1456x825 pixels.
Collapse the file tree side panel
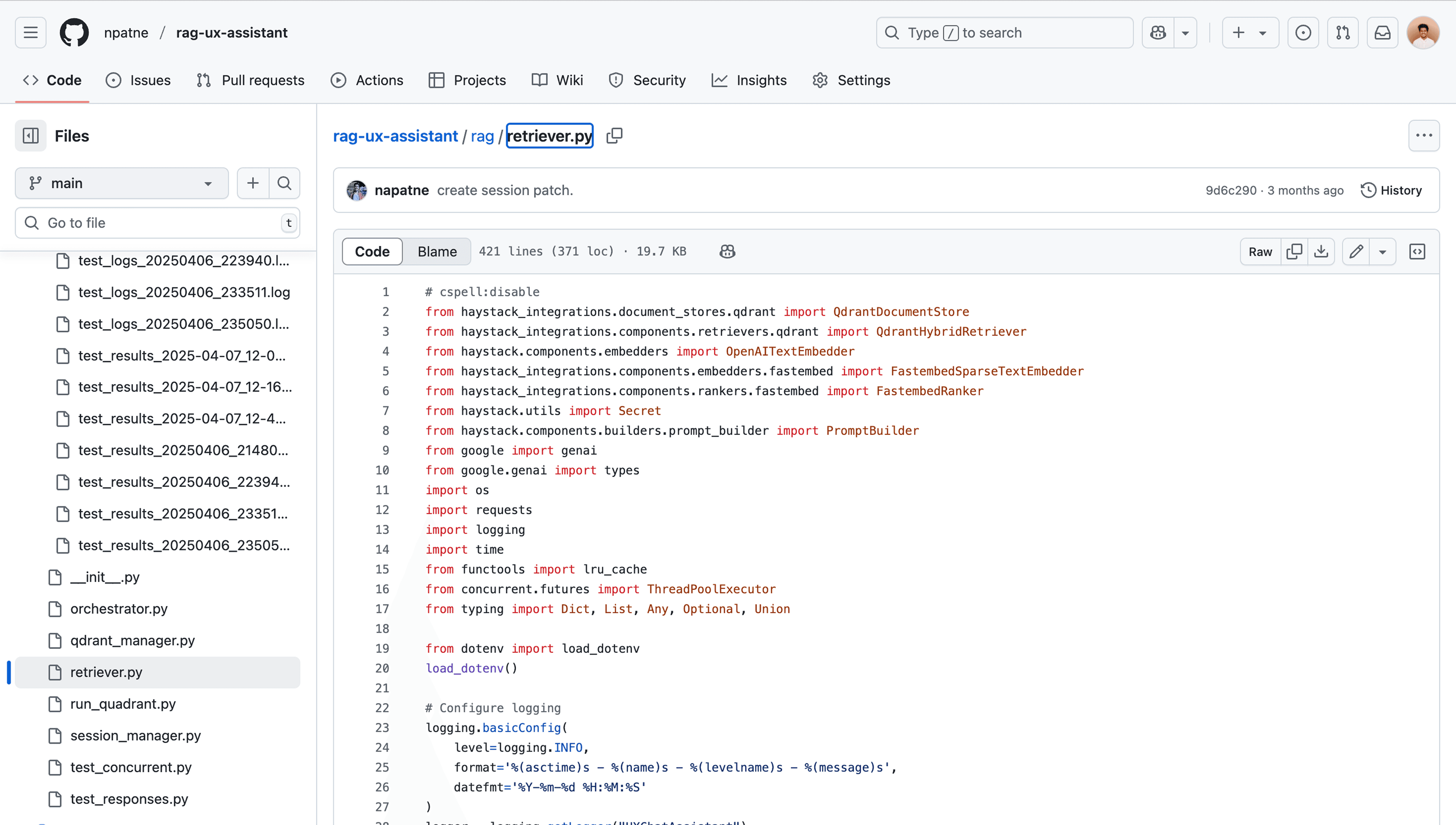(x=31, y=135)
